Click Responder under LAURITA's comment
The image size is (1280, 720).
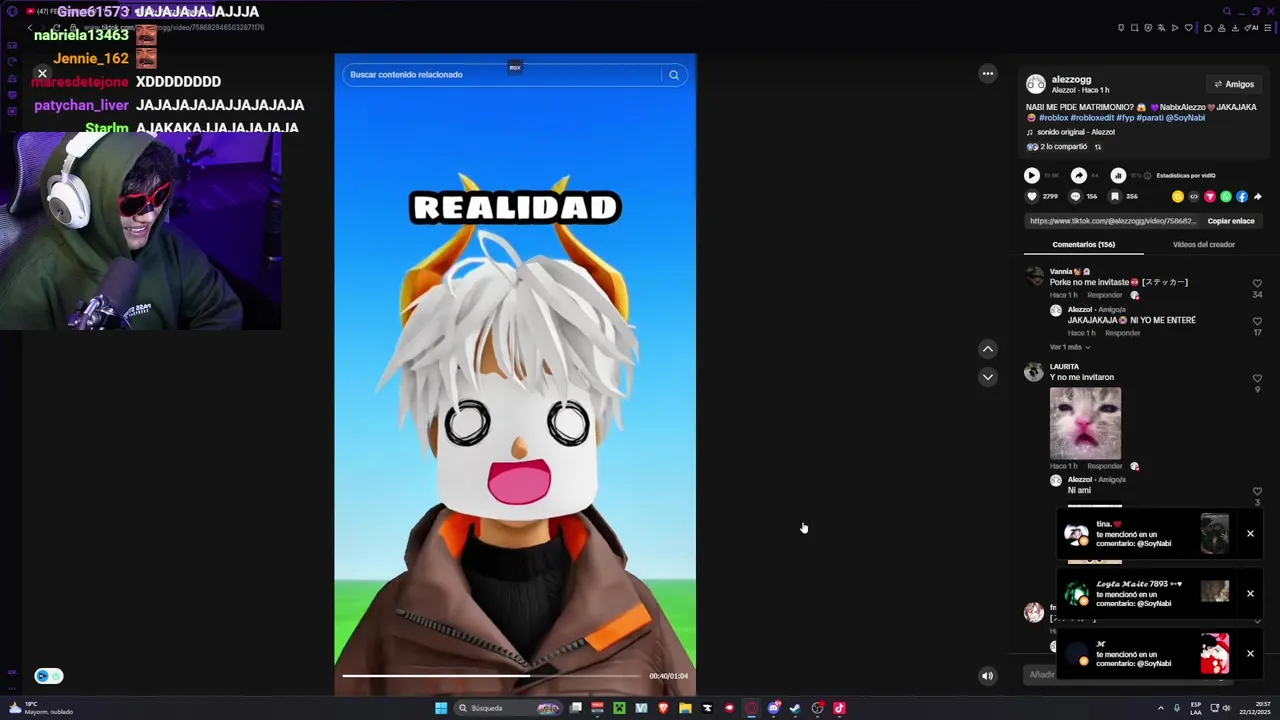click(x=1105, y=466)
